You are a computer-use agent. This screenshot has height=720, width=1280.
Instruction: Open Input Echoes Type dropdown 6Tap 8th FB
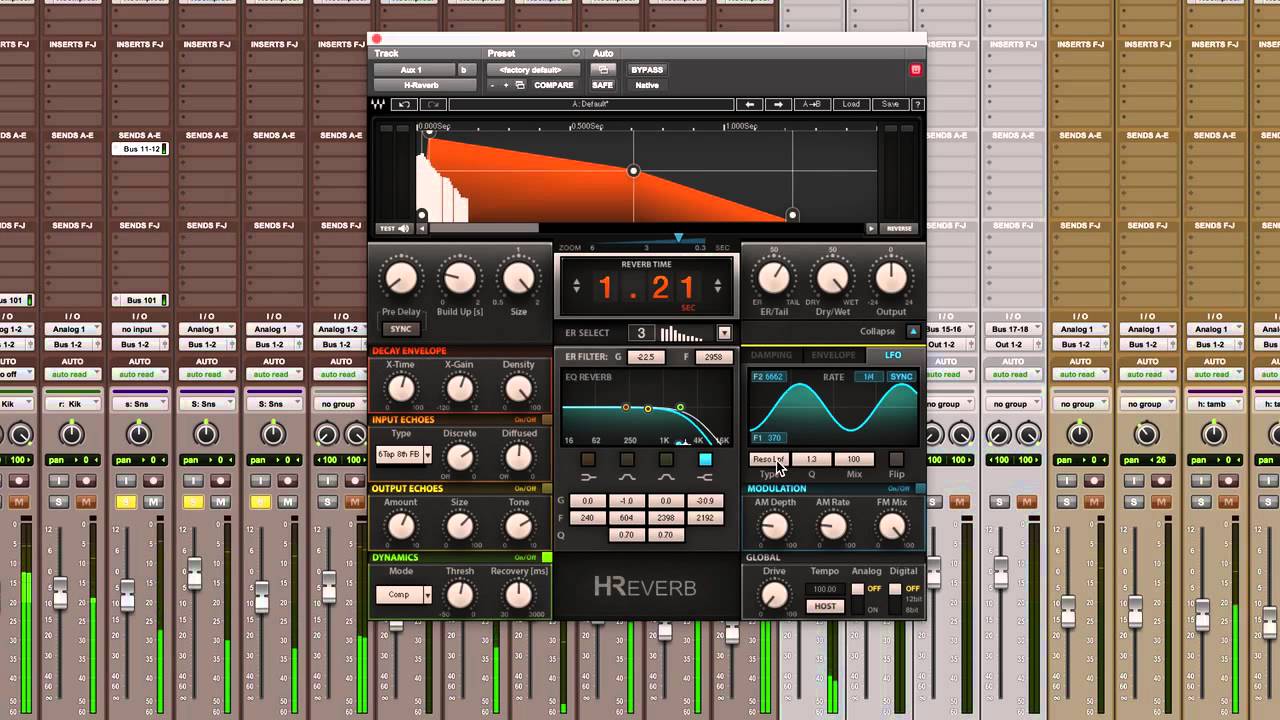(404, 454)
